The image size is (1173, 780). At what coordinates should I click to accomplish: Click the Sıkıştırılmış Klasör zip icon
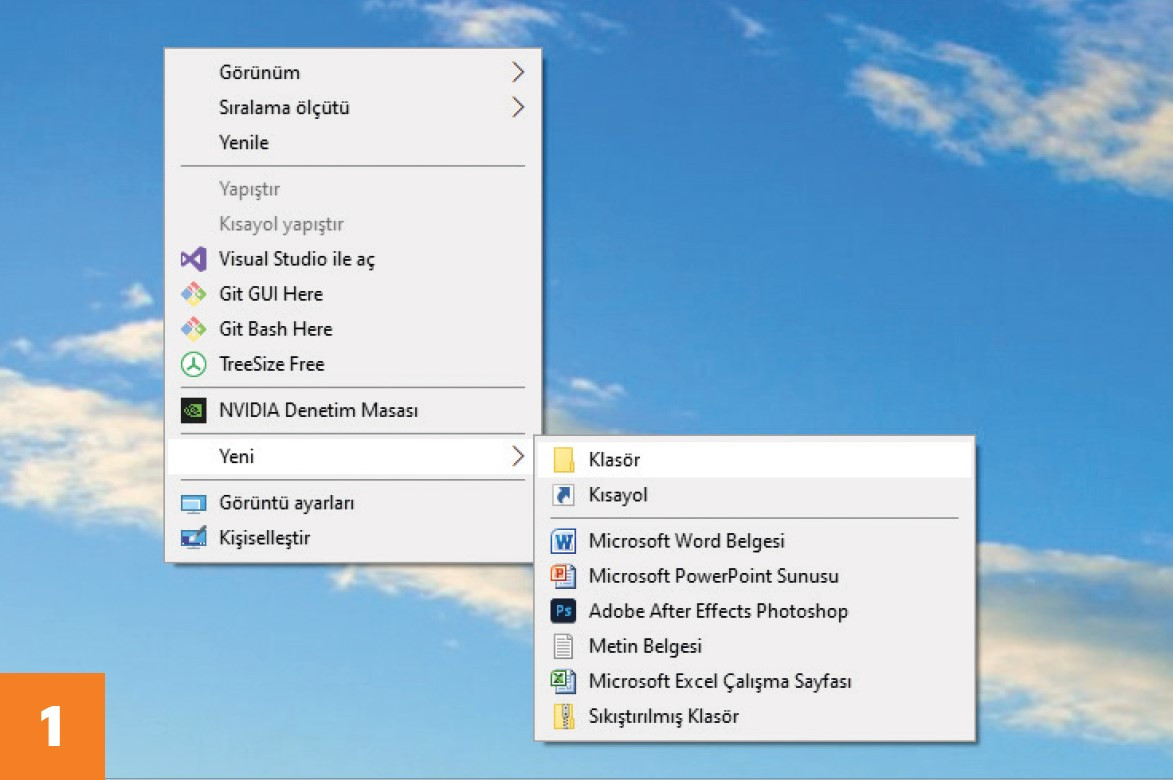[563, 716]
